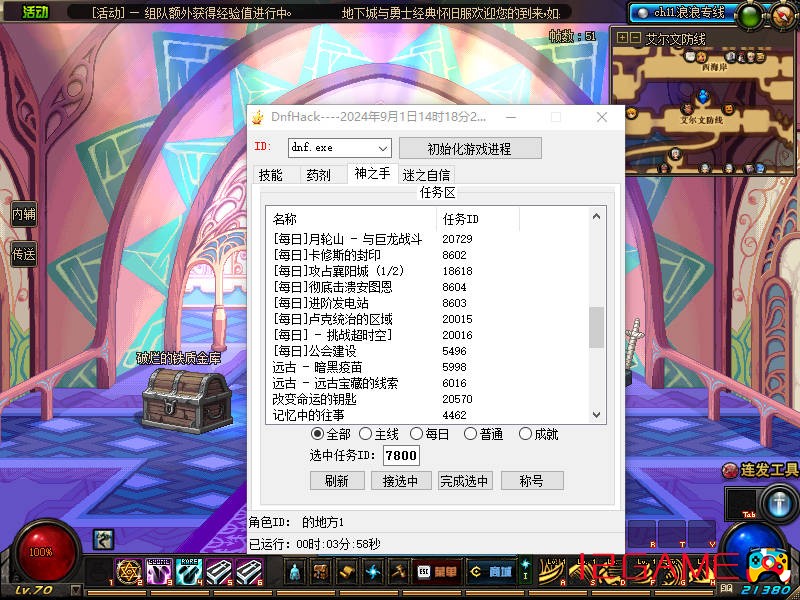Click the quest list scrollbar thumb
The width and height of the screenshot is (800, 600).
[x=596, y=327]
